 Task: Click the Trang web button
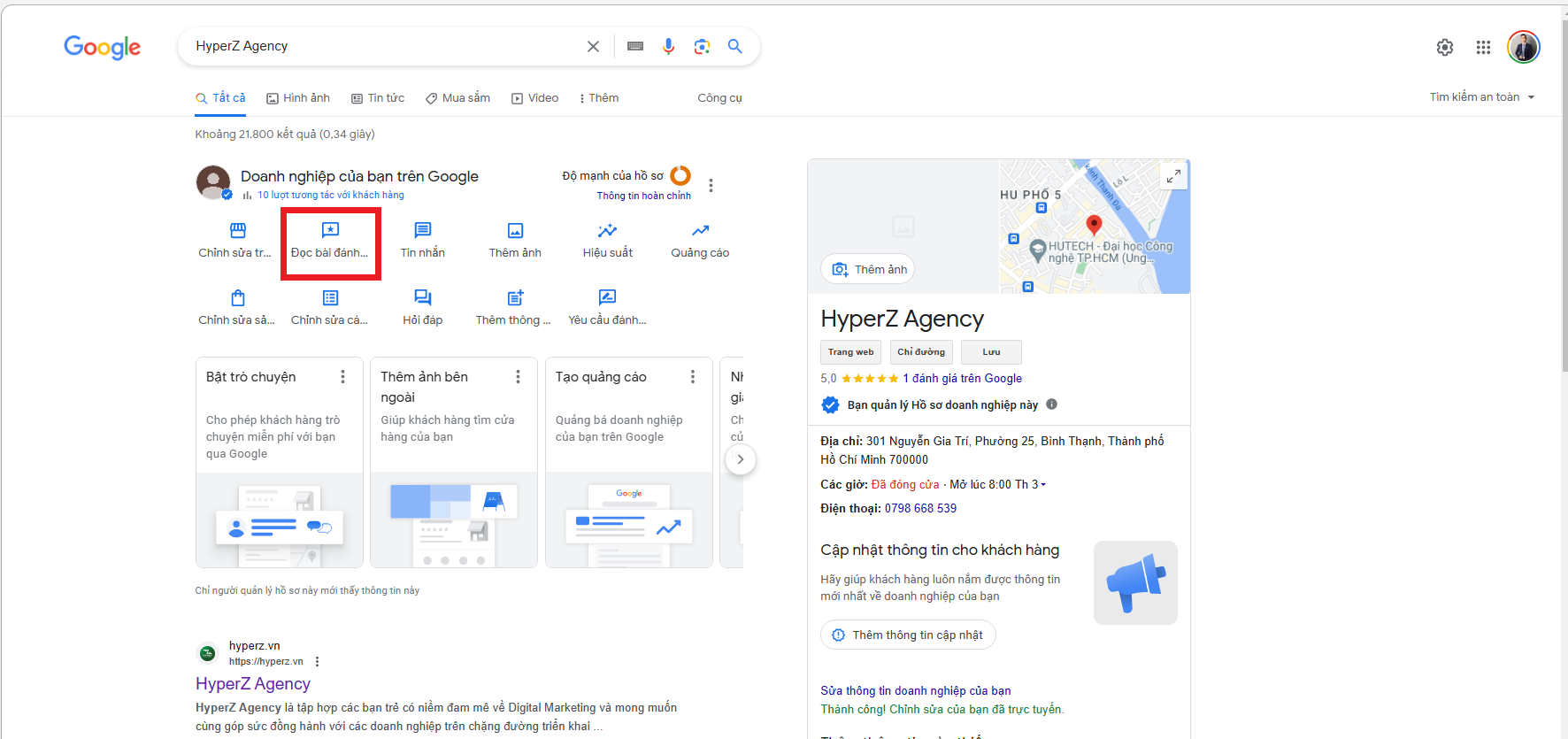click(x=850, y=352)
